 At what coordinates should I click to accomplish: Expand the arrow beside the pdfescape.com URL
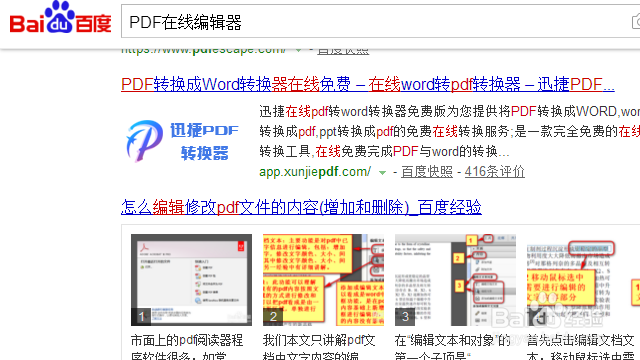pyautogui.click(x=299, y=51)
